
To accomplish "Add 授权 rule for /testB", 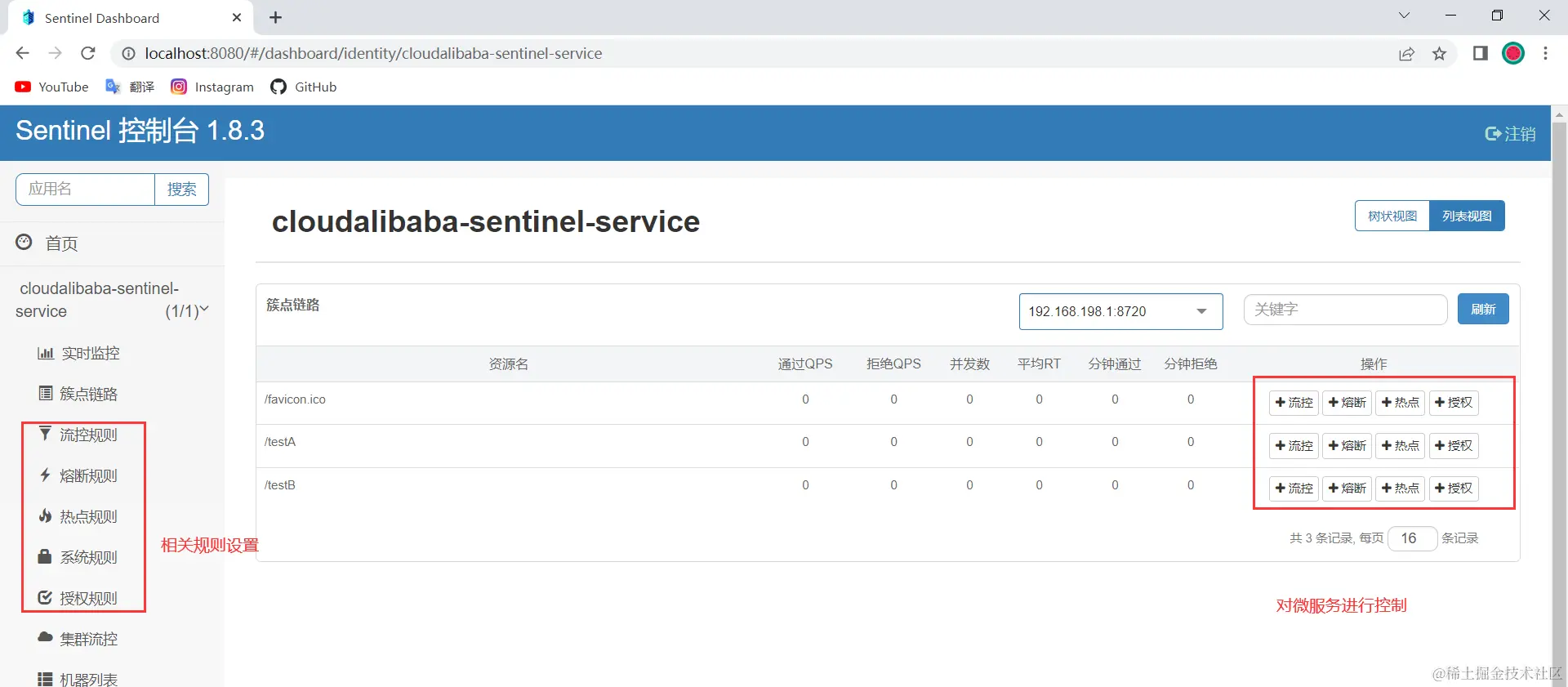I will [1453, 488].
